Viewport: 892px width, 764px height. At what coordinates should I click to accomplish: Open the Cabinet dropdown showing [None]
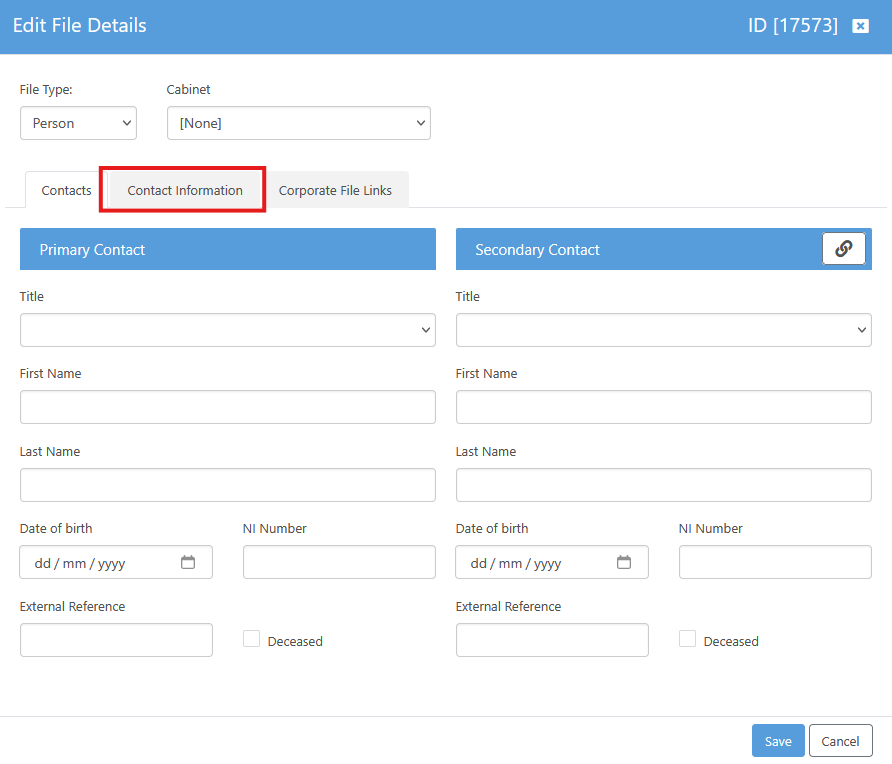tap(299, 123)
